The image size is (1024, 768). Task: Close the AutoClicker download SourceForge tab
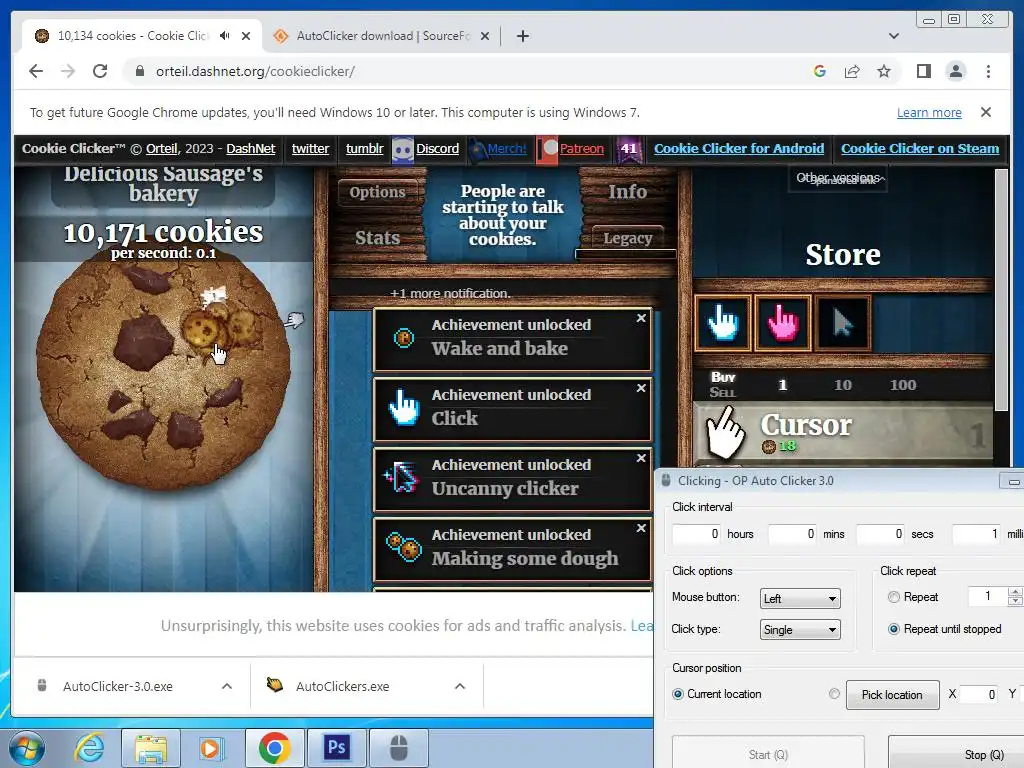pos(485,36)
